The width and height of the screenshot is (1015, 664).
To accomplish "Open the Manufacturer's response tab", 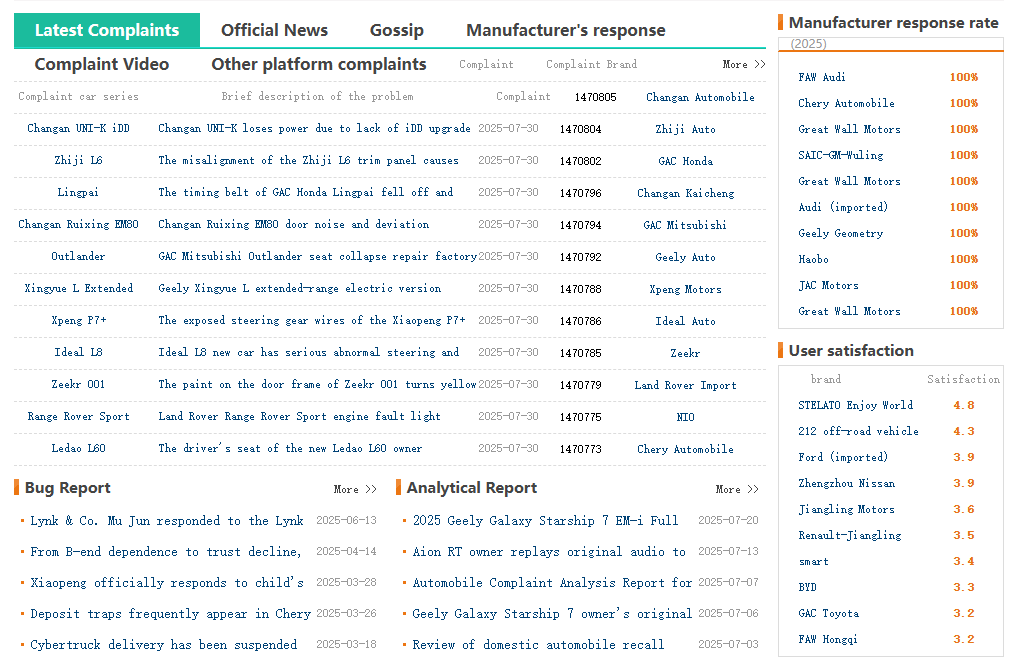I will 566,30.
